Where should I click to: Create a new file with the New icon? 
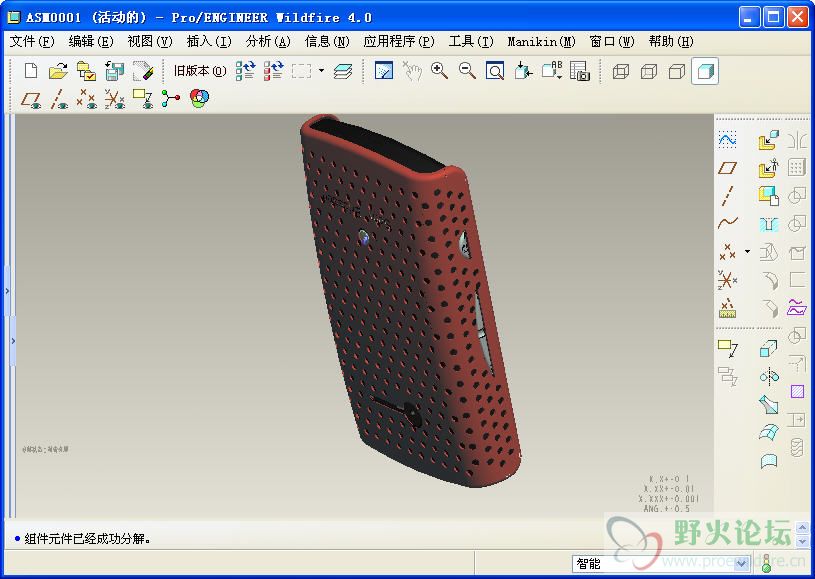point(31,71)
